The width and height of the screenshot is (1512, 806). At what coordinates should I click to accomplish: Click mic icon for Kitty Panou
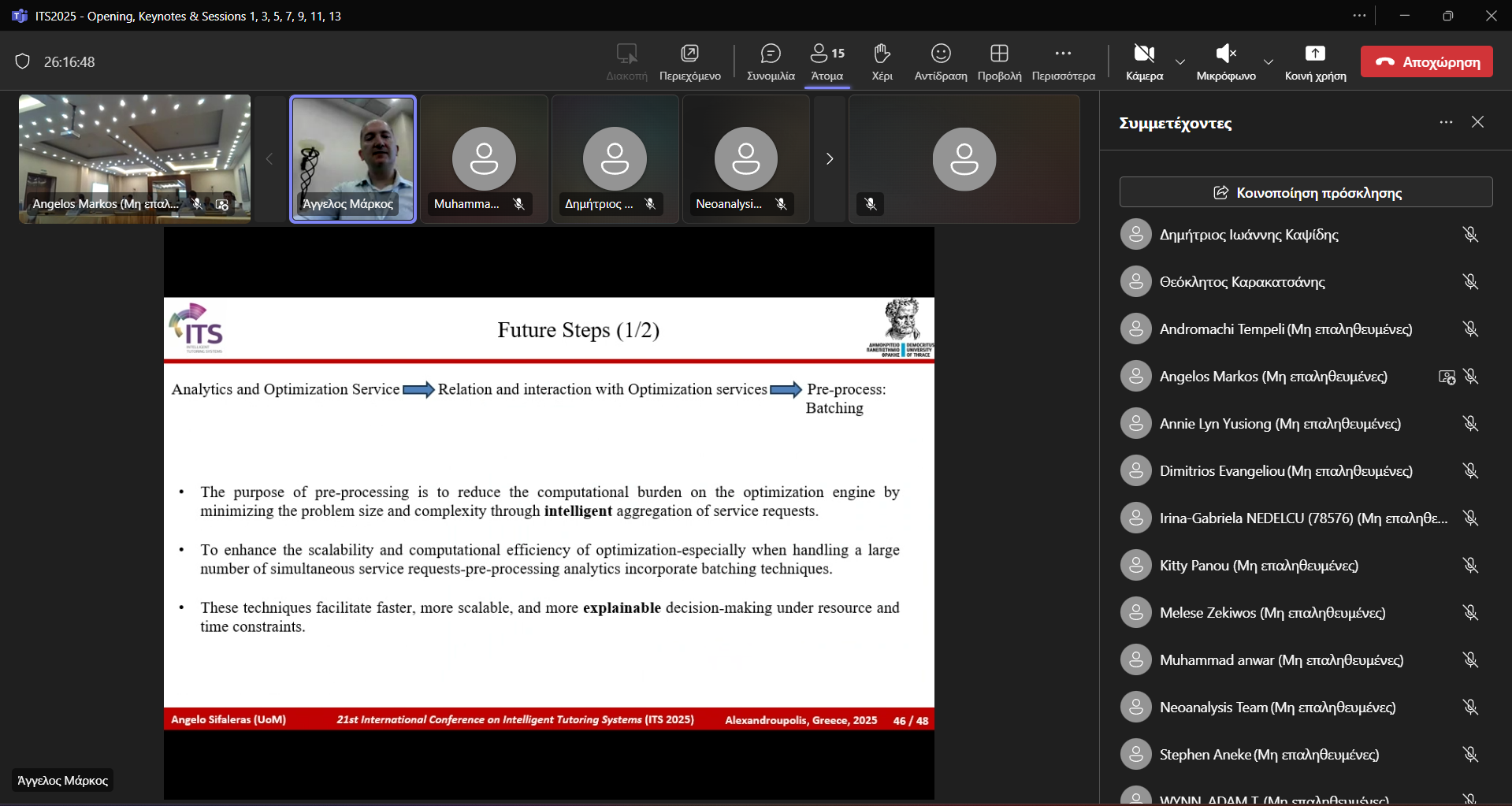click(x=1470, y=565)
